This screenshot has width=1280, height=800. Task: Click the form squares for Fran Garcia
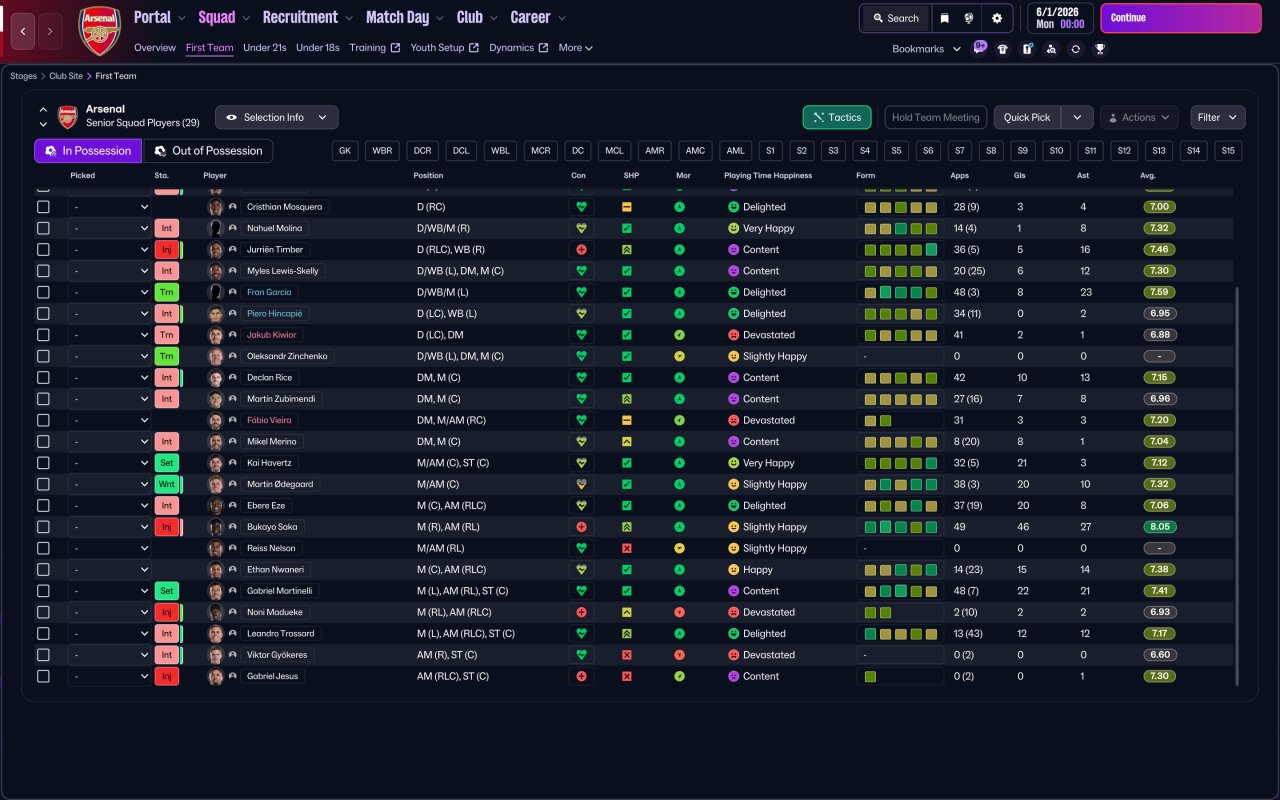click(x=901, y=292)
